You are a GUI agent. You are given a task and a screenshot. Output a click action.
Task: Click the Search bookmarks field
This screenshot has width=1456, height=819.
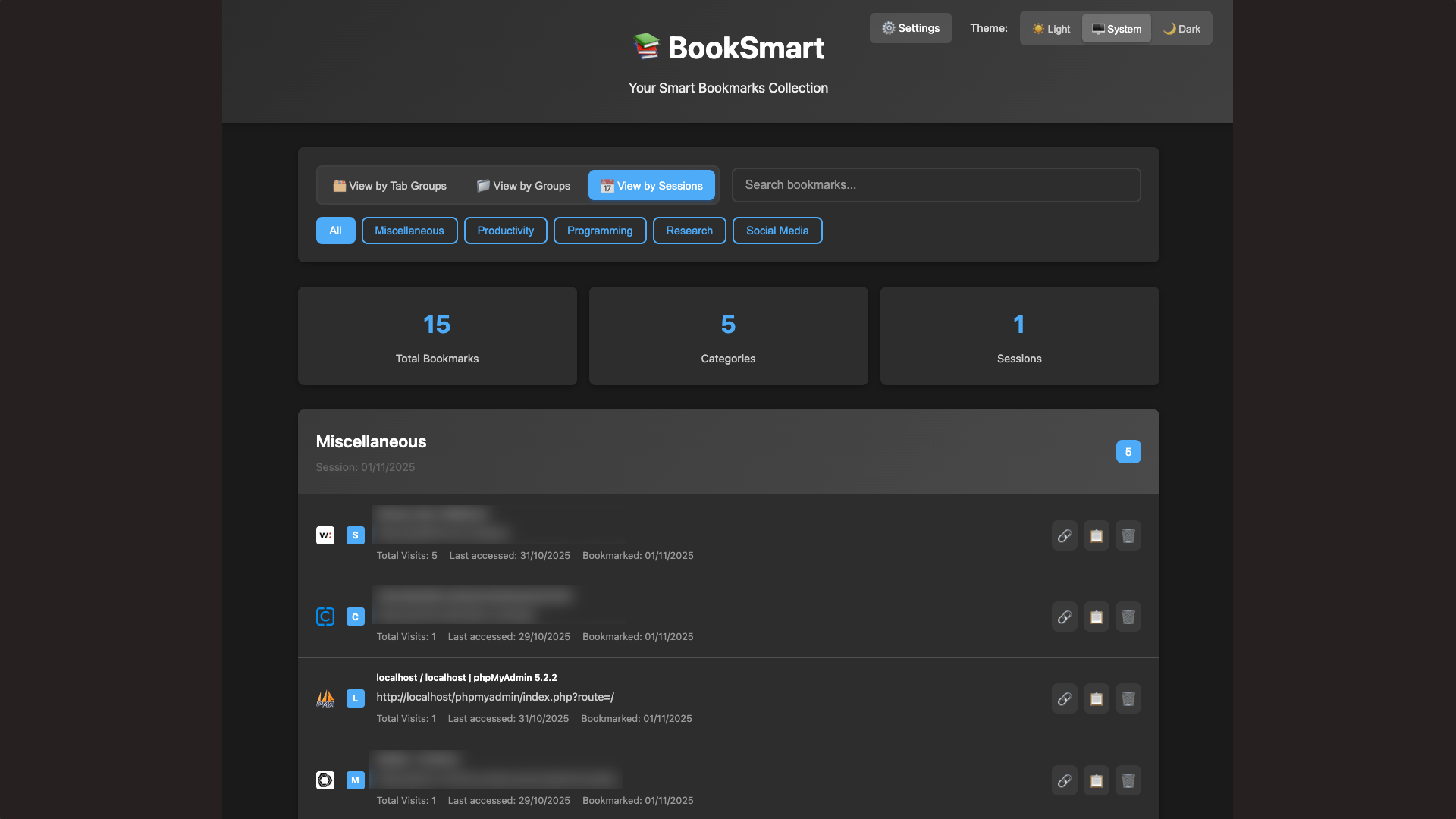click(935, 185)
